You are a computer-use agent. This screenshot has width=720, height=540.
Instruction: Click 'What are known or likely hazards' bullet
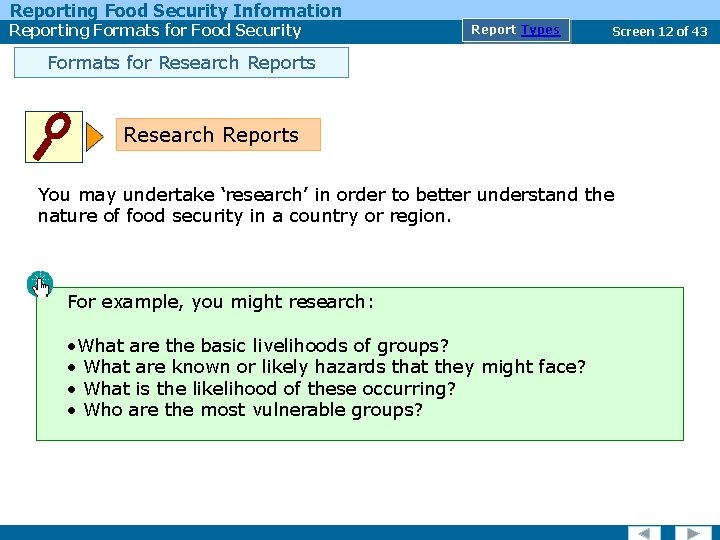coord(326,367)
